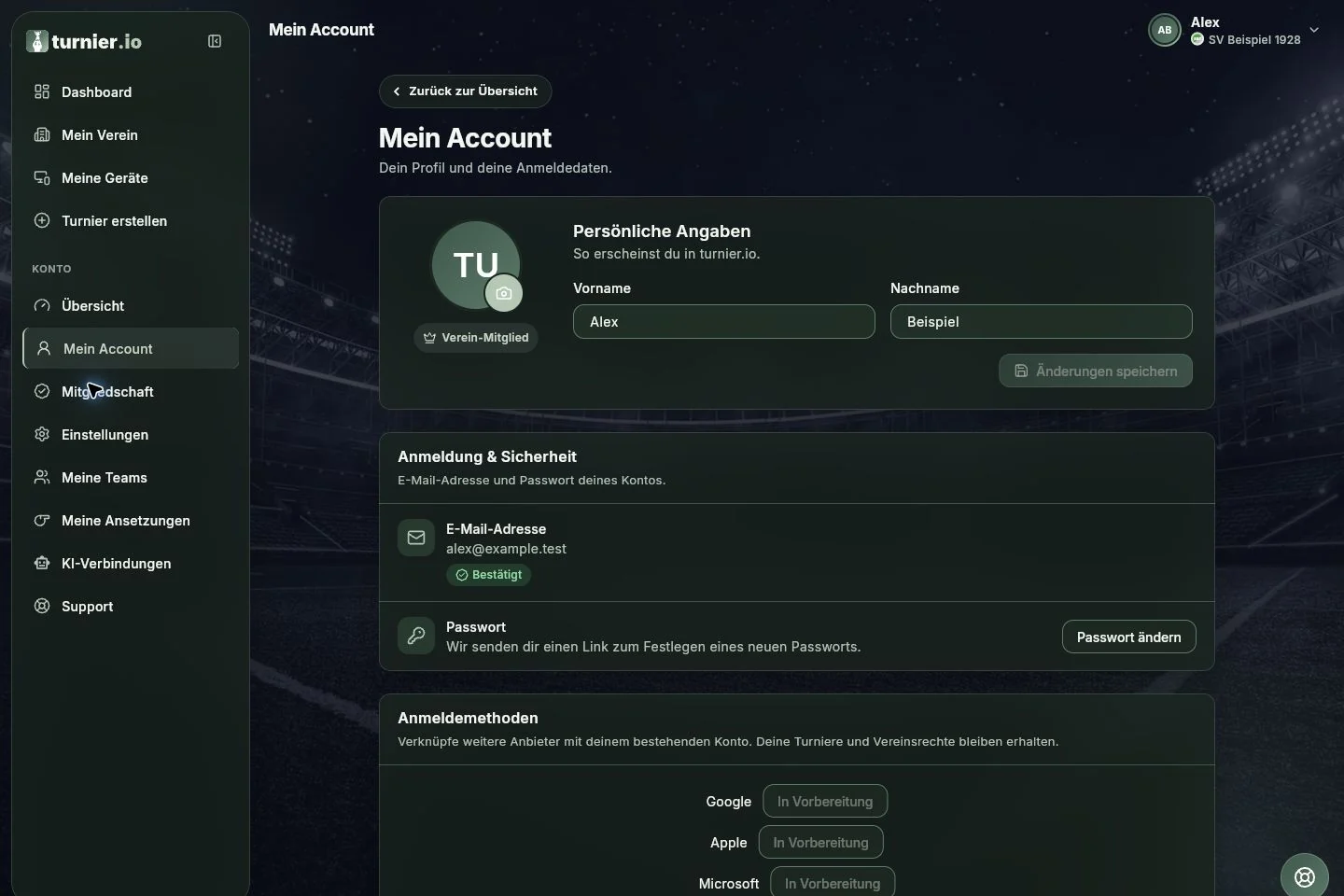Click the Anmeldung & Sicherheit heading
The image size is (1344, 896).
[487, 456]
